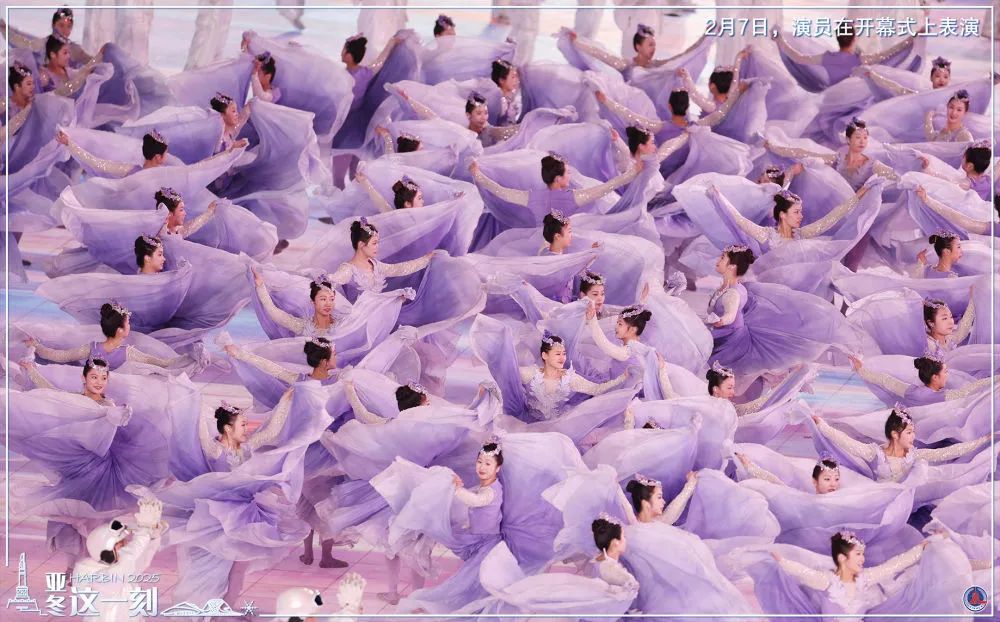This screenshot has height=622, width=1000.
Task: Click the HARBIN 2025 text logo
Action: (114, 578)
